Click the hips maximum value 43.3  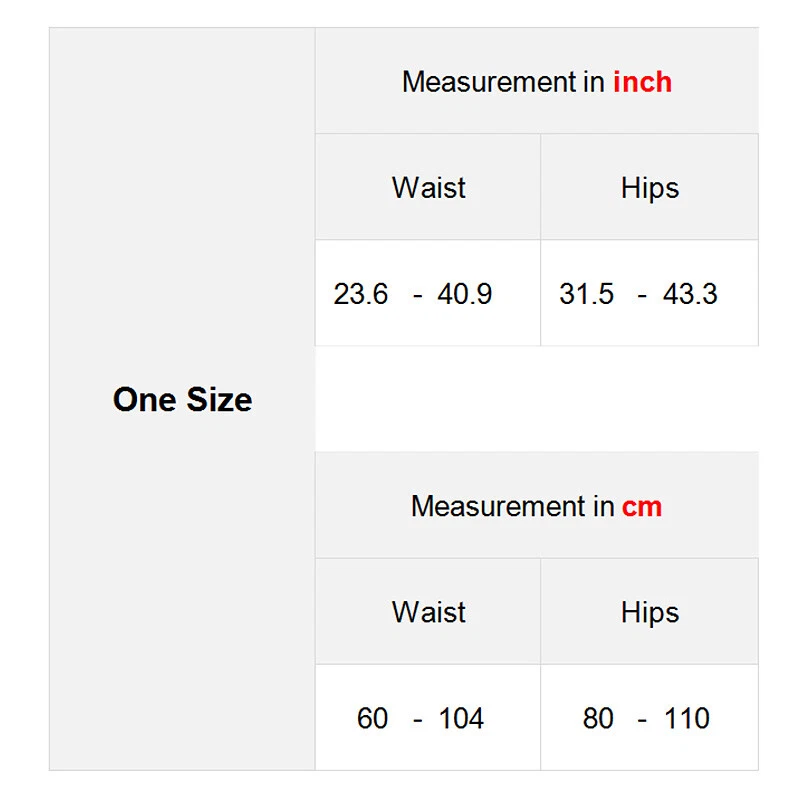[x=690, y=294]
